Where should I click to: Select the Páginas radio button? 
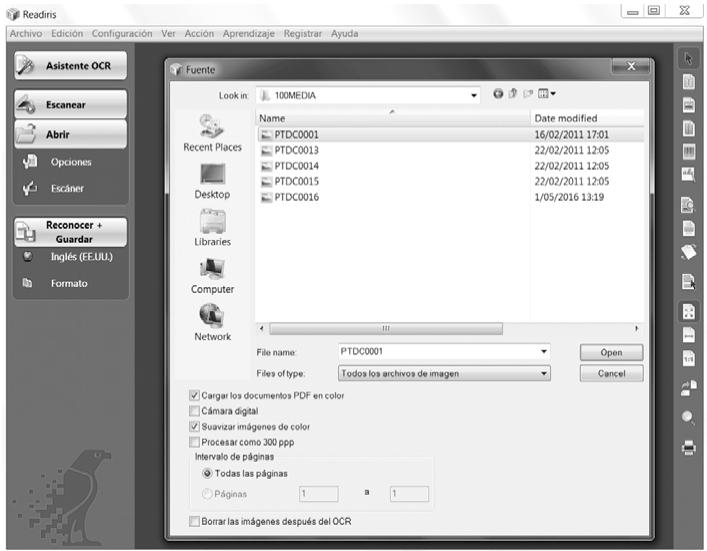tap(207, 494)
